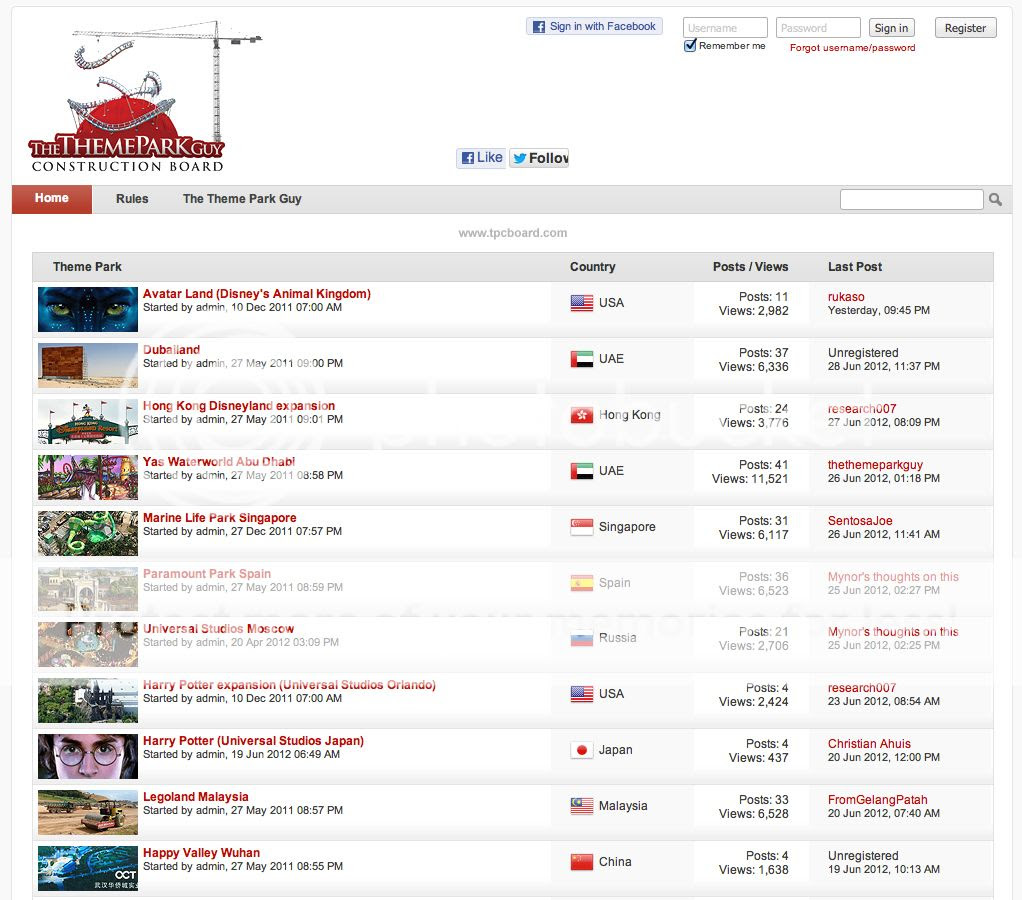Click the Dubailand thumbnail image
Viewport: 1022px width, 900px height.
(x=88, y=366)
